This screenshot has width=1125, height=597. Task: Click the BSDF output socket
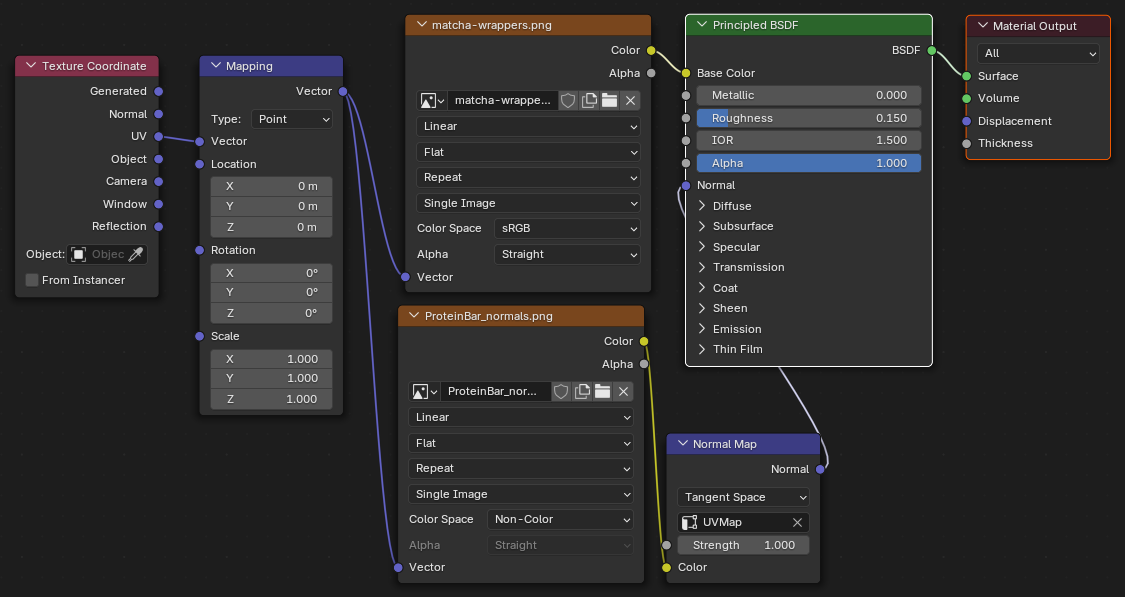[x=931, y=50]
